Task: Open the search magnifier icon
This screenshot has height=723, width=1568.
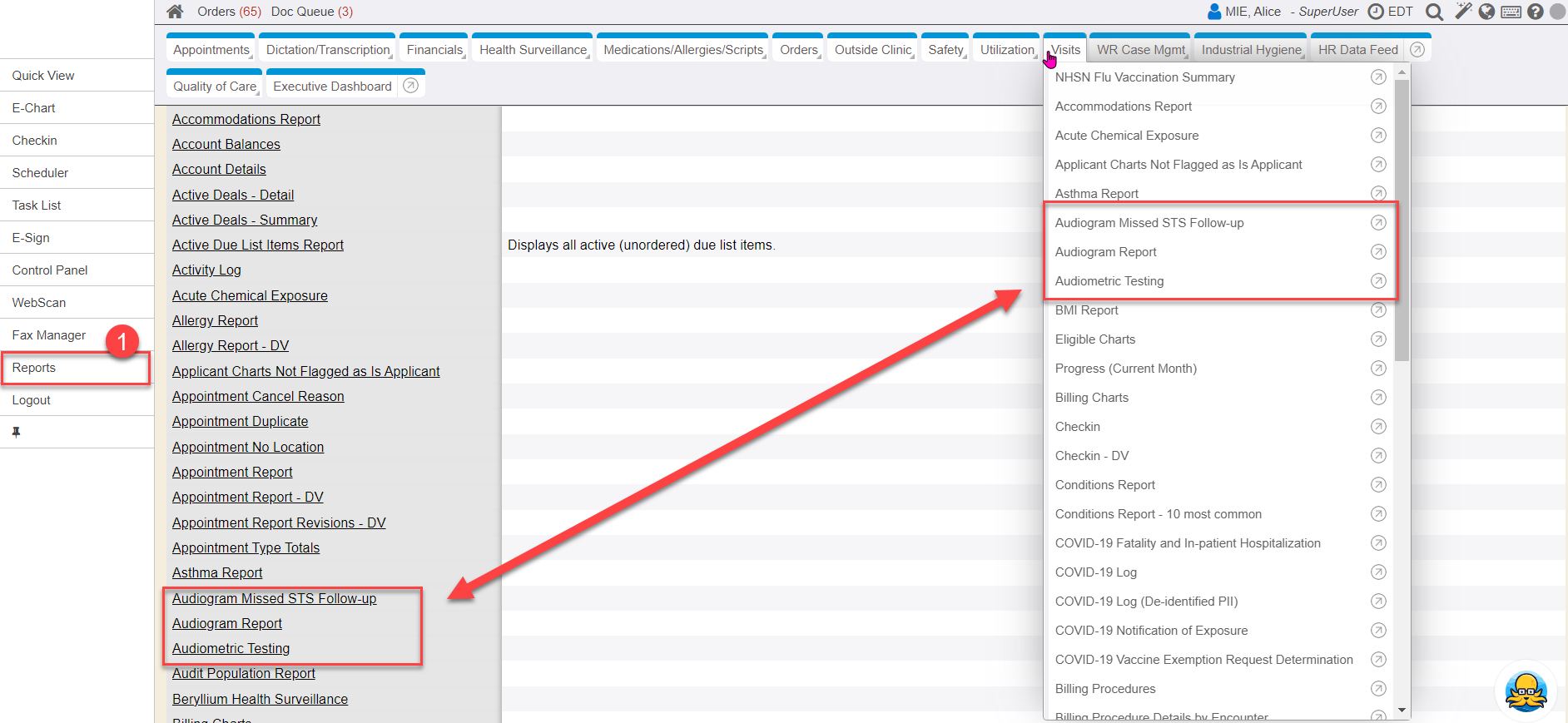Action: point(1434,12)
